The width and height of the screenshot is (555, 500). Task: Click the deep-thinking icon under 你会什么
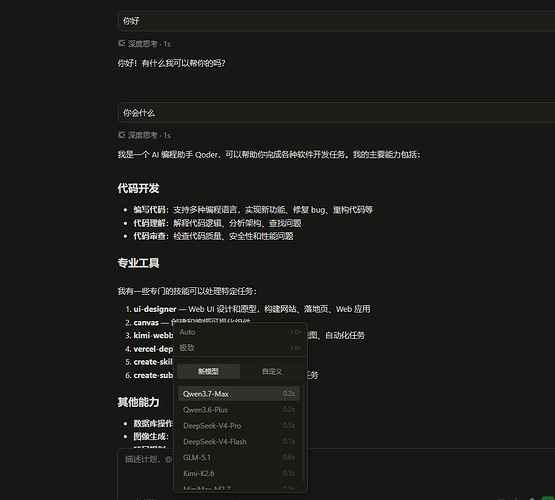[121, 135]
